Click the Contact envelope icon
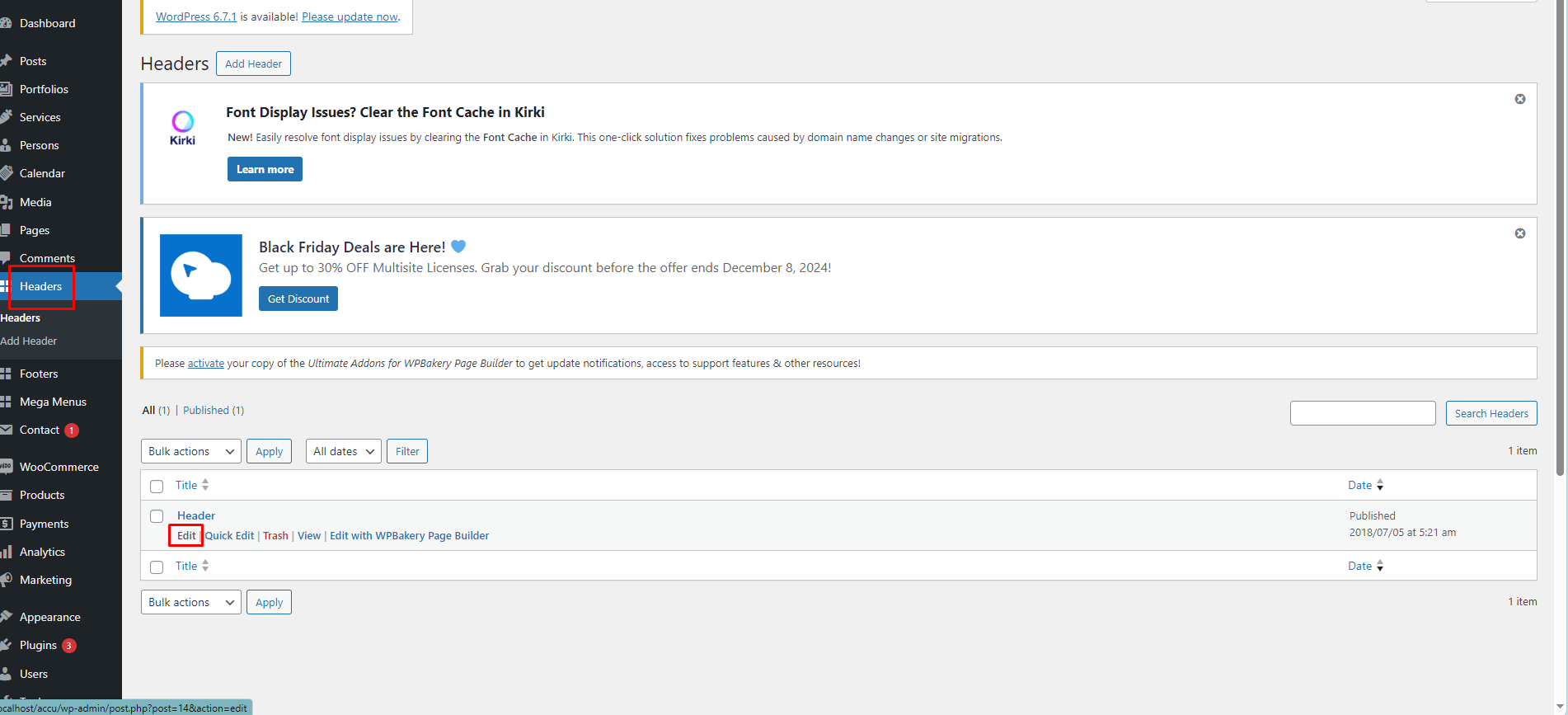Viewport: 1568px width, 715px height. pyautogui.click(x=6, y=430)
